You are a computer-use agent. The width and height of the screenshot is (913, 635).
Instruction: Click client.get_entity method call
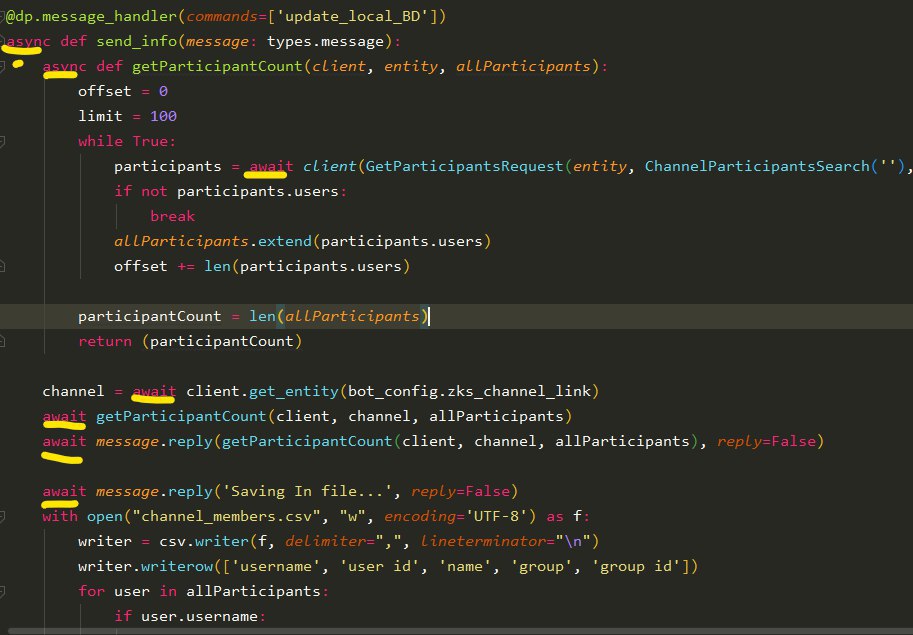click(262, 391)
